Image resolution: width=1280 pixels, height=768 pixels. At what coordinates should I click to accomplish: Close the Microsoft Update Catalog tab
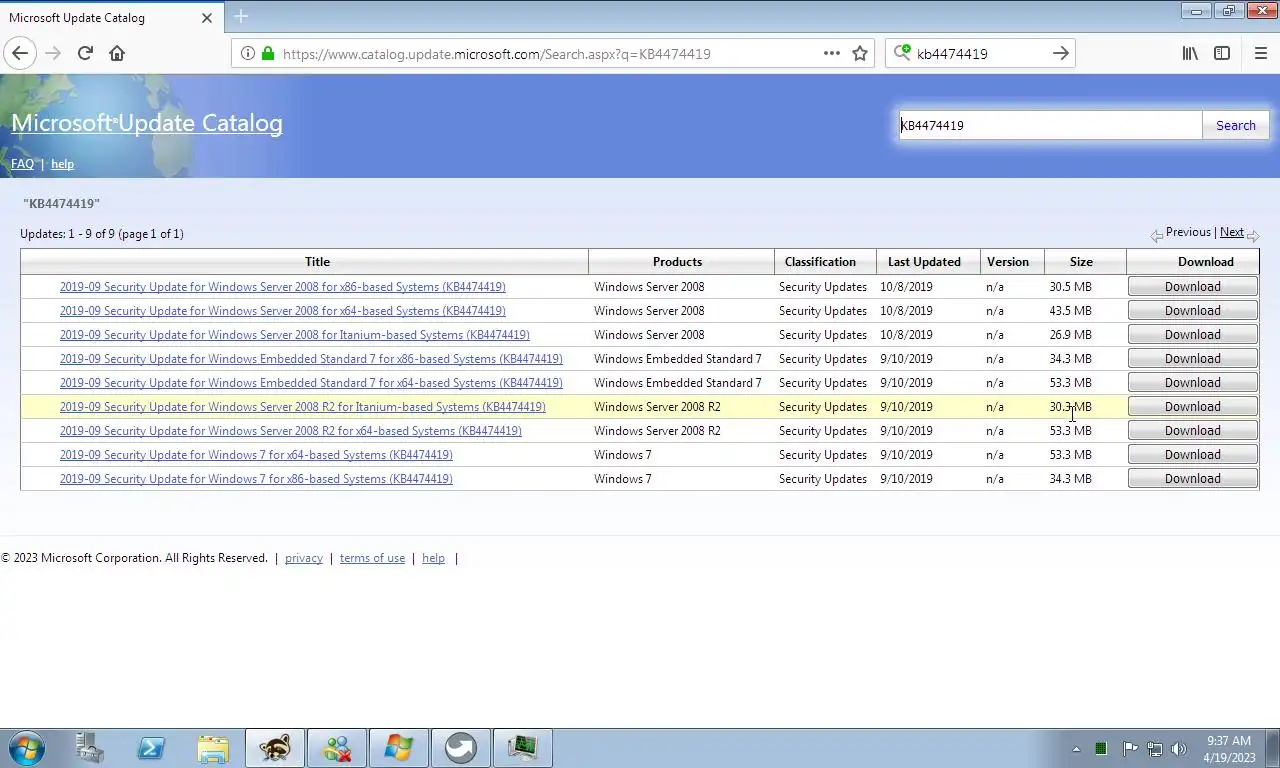[x=206, y=17]
